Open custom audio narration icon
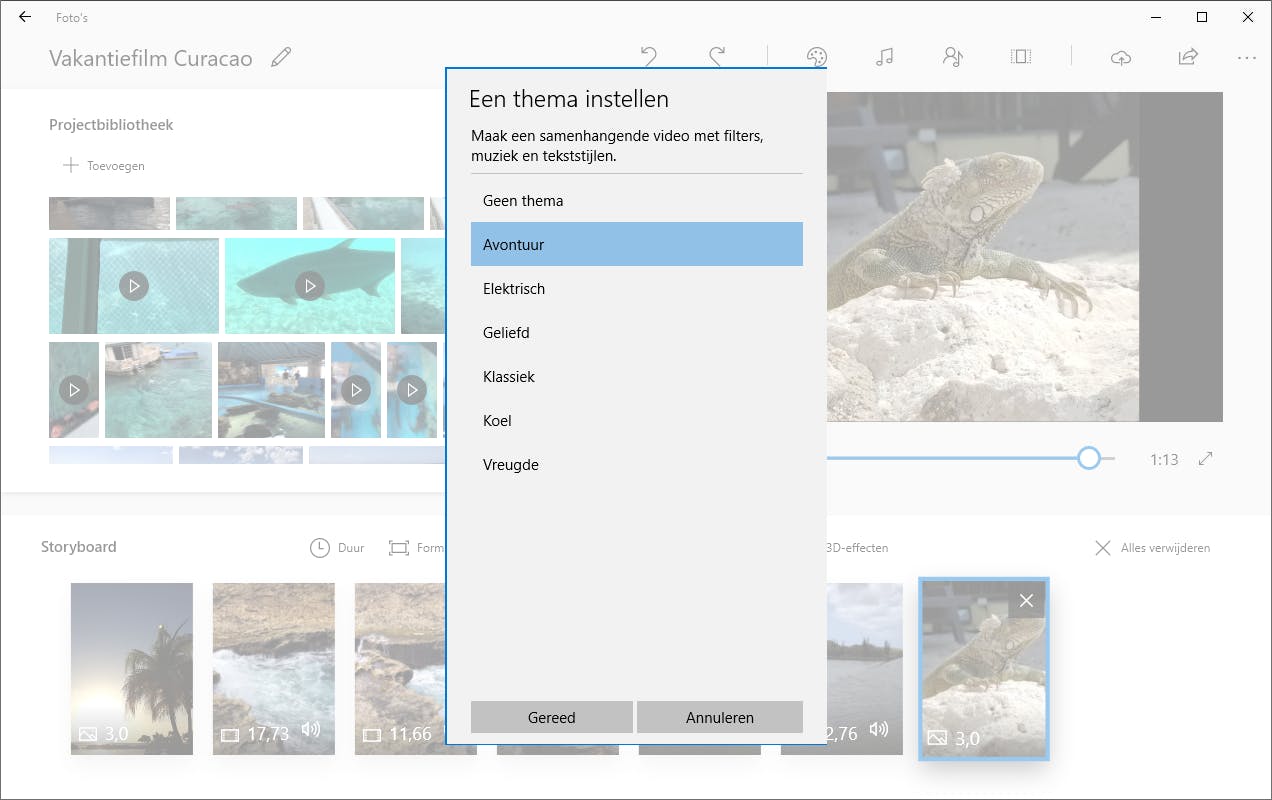This screenshot has width=1272, height=800. [x=952, y=57]
